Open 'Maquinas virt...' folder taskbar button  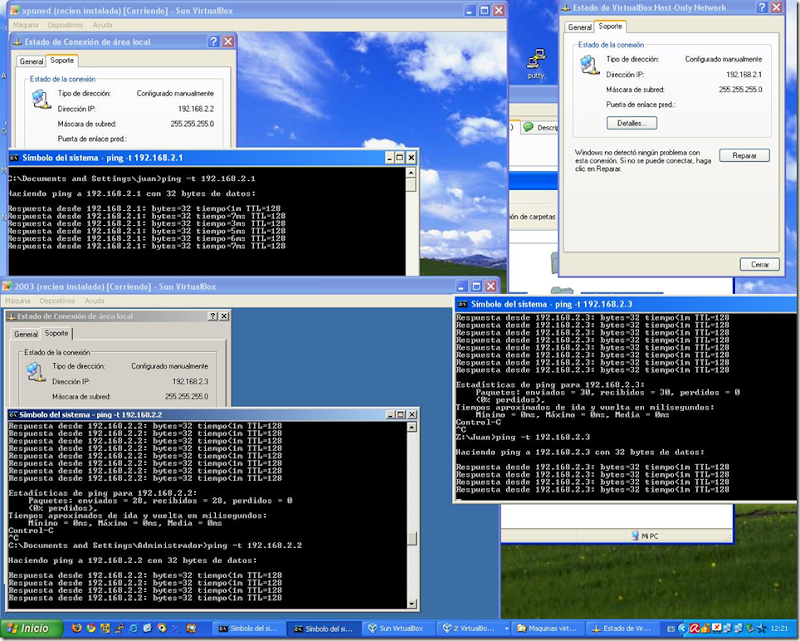pyautogui.click(x=548, y=629)
